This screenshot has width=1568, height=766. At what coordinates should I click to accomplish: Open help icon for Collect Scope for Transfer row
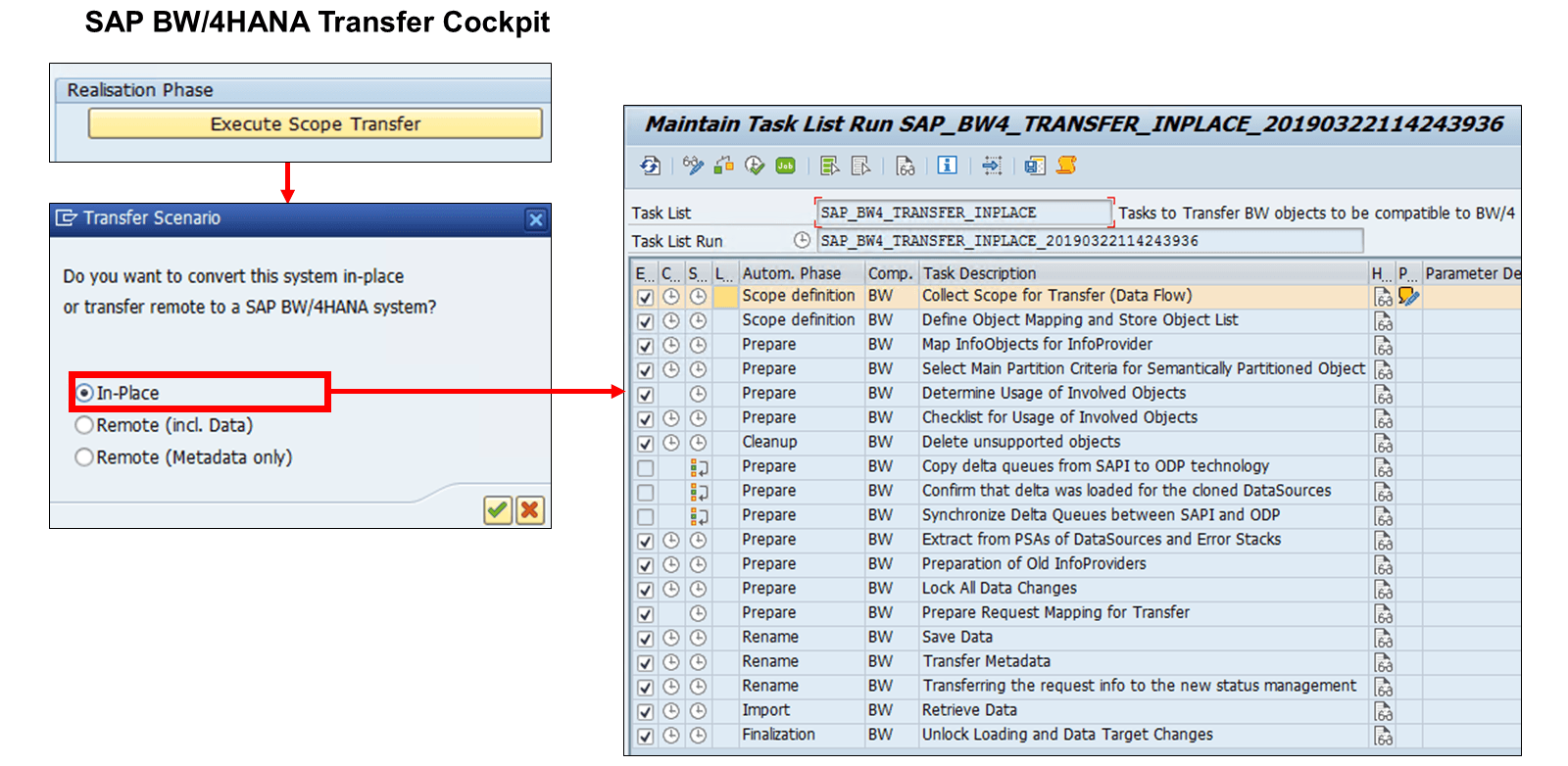[x=1383, y=297]
